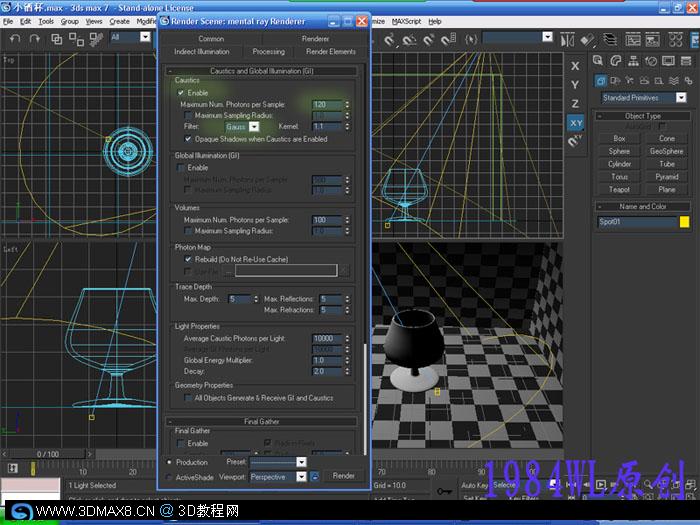Select the Lights creation category icon
700x525 pixels.
[630, 81]
